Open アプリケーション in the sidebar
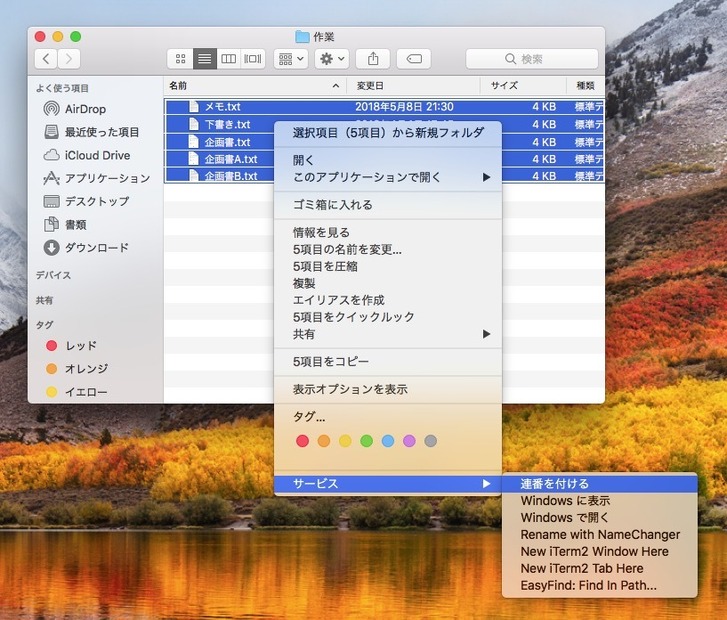This screenshot has height=620, width=727. 95,178
